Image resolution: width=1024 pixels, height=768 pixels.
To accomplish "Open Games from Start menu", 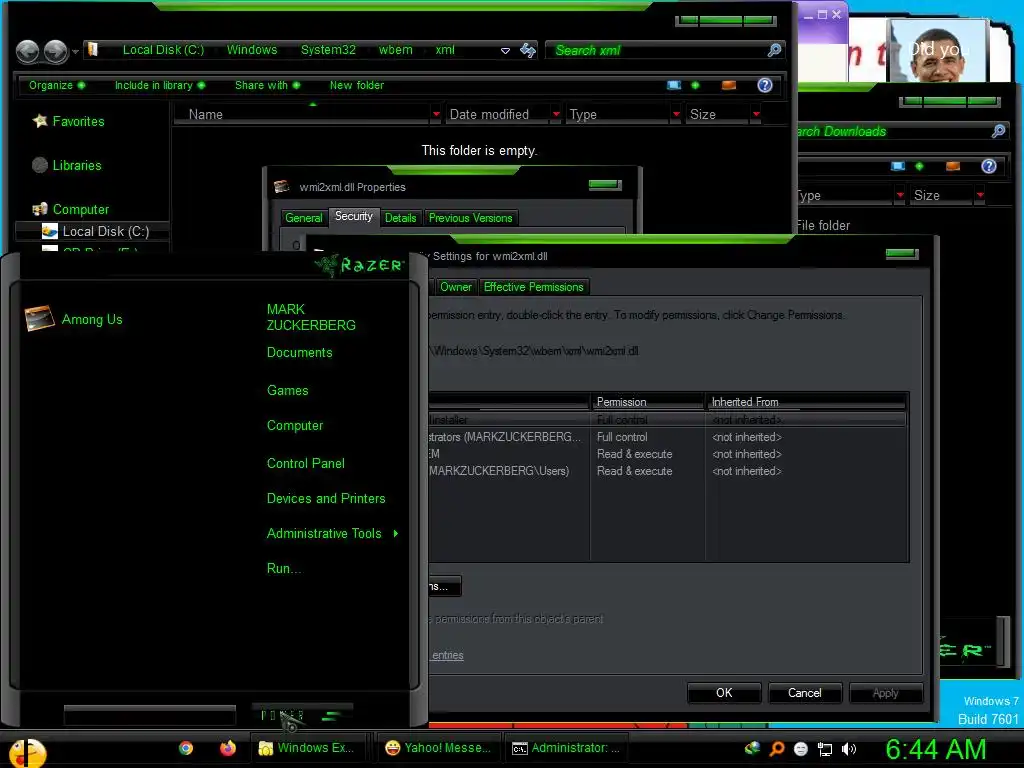I will 287,391.
